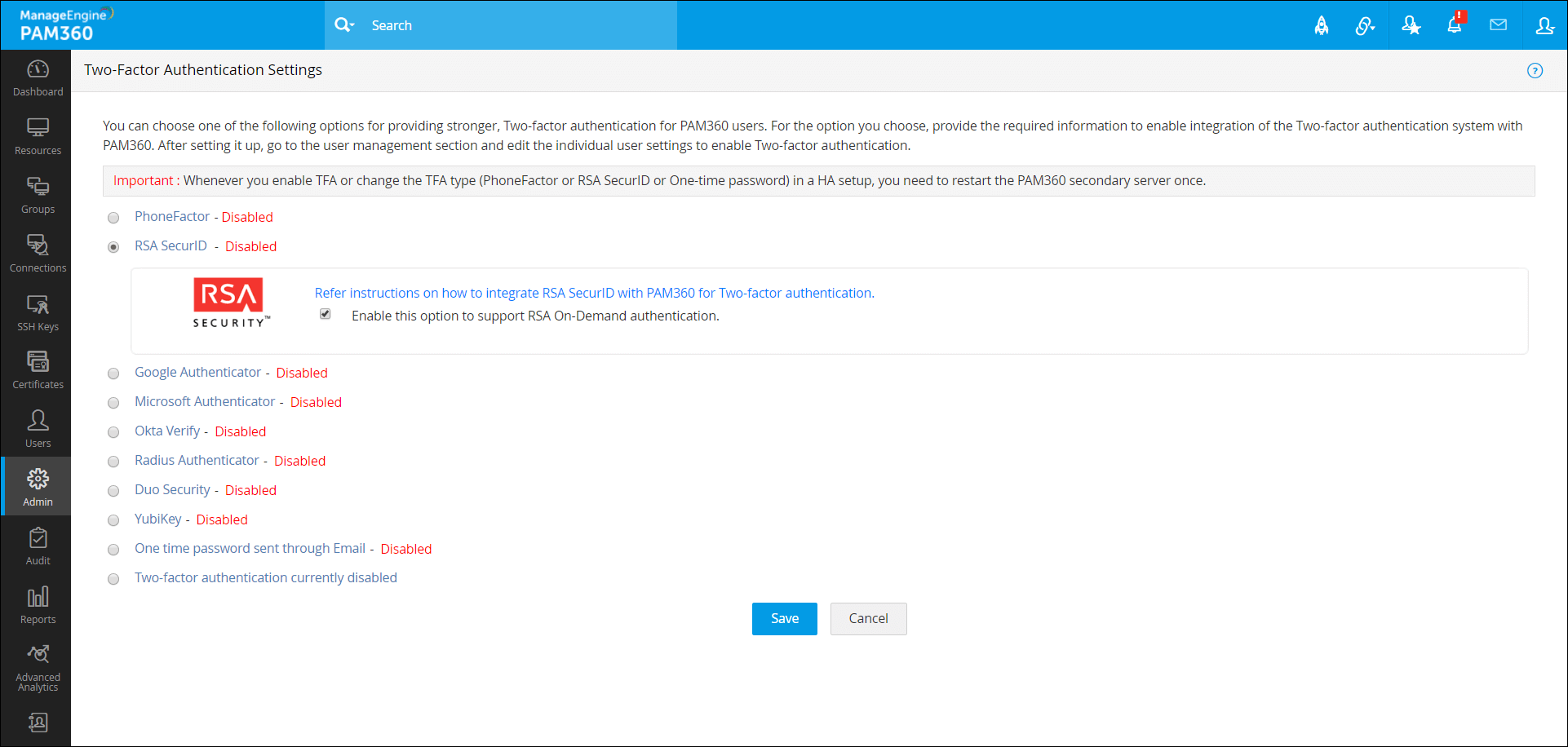This screenshot has height=747, width=1568.
Task: Pick the YubiKey radio button
Action: (x=113, y=520)
